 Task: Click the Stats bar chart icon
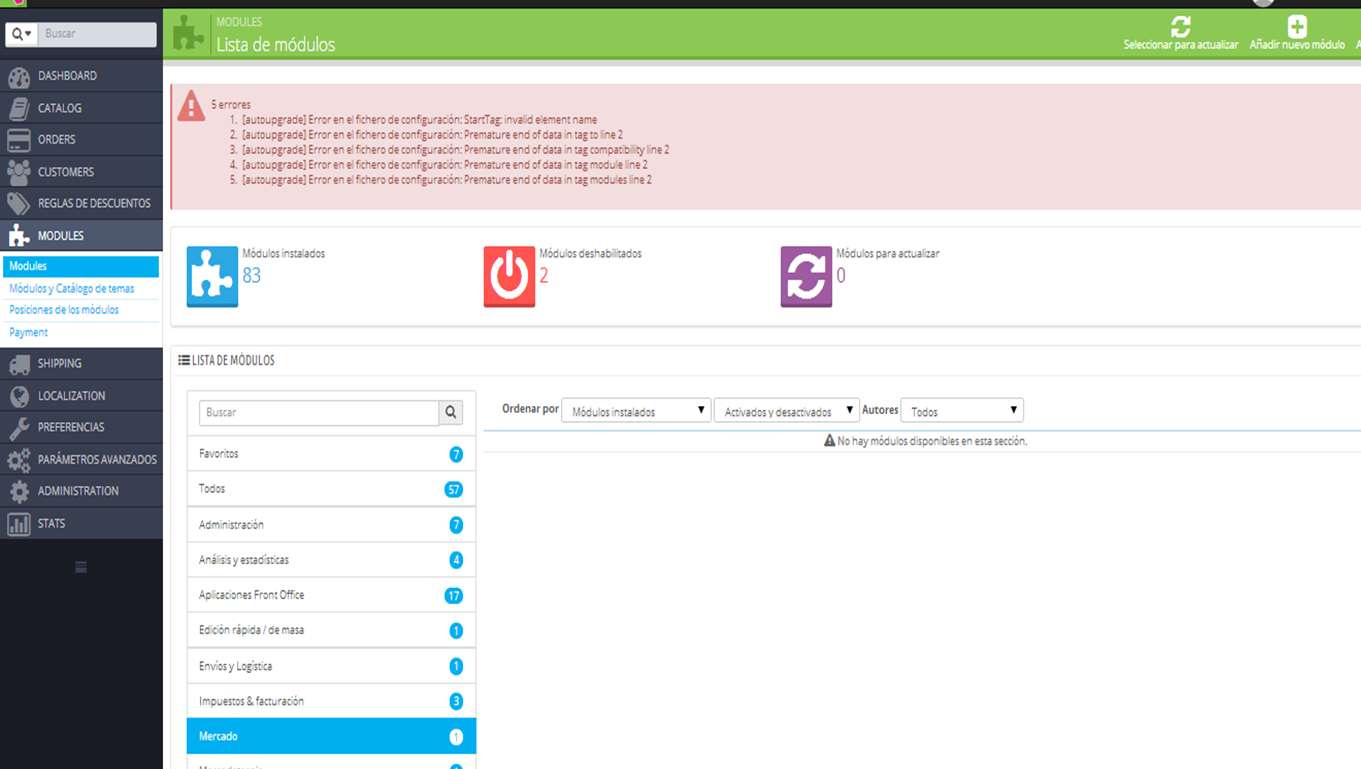(x=19, y=524)
